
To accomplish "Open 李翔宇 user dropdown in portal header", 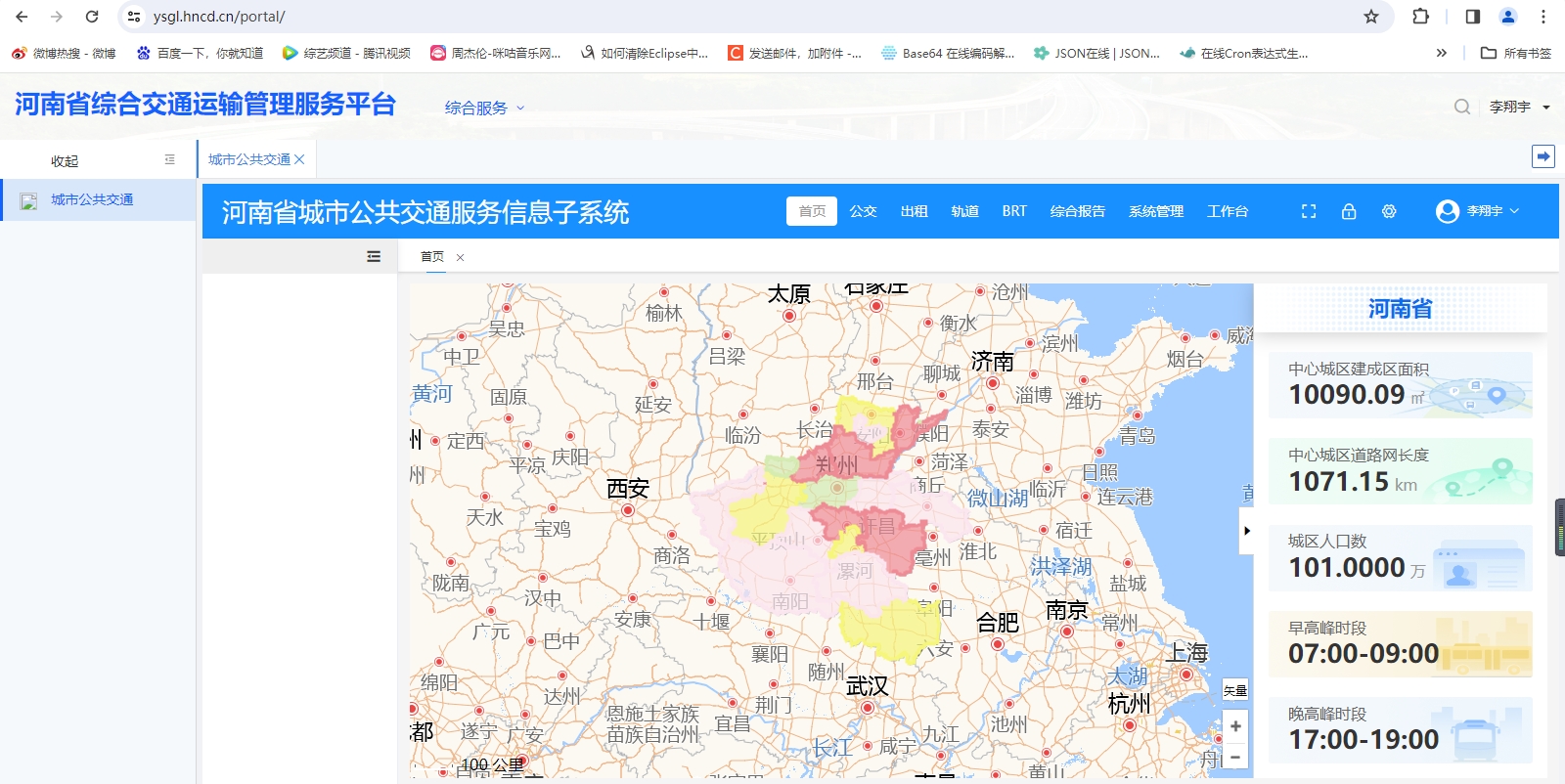I will (1519, 107).
